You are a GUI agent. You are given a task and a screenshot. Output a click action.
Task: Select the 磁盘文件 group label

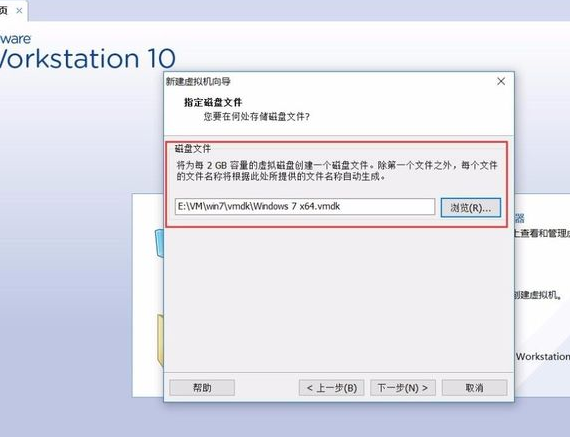193,148
